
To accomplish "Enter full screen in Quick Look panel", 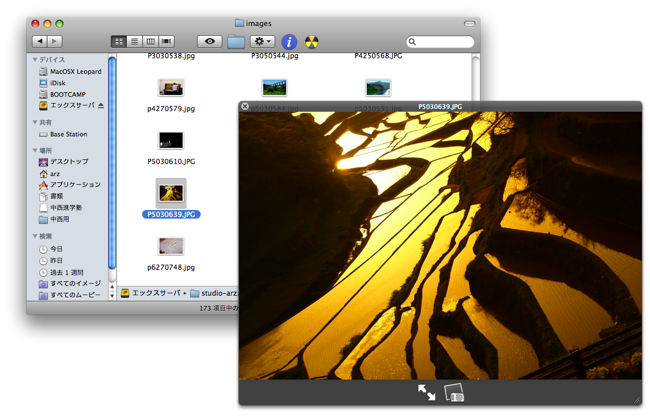I will pos(426,393).
